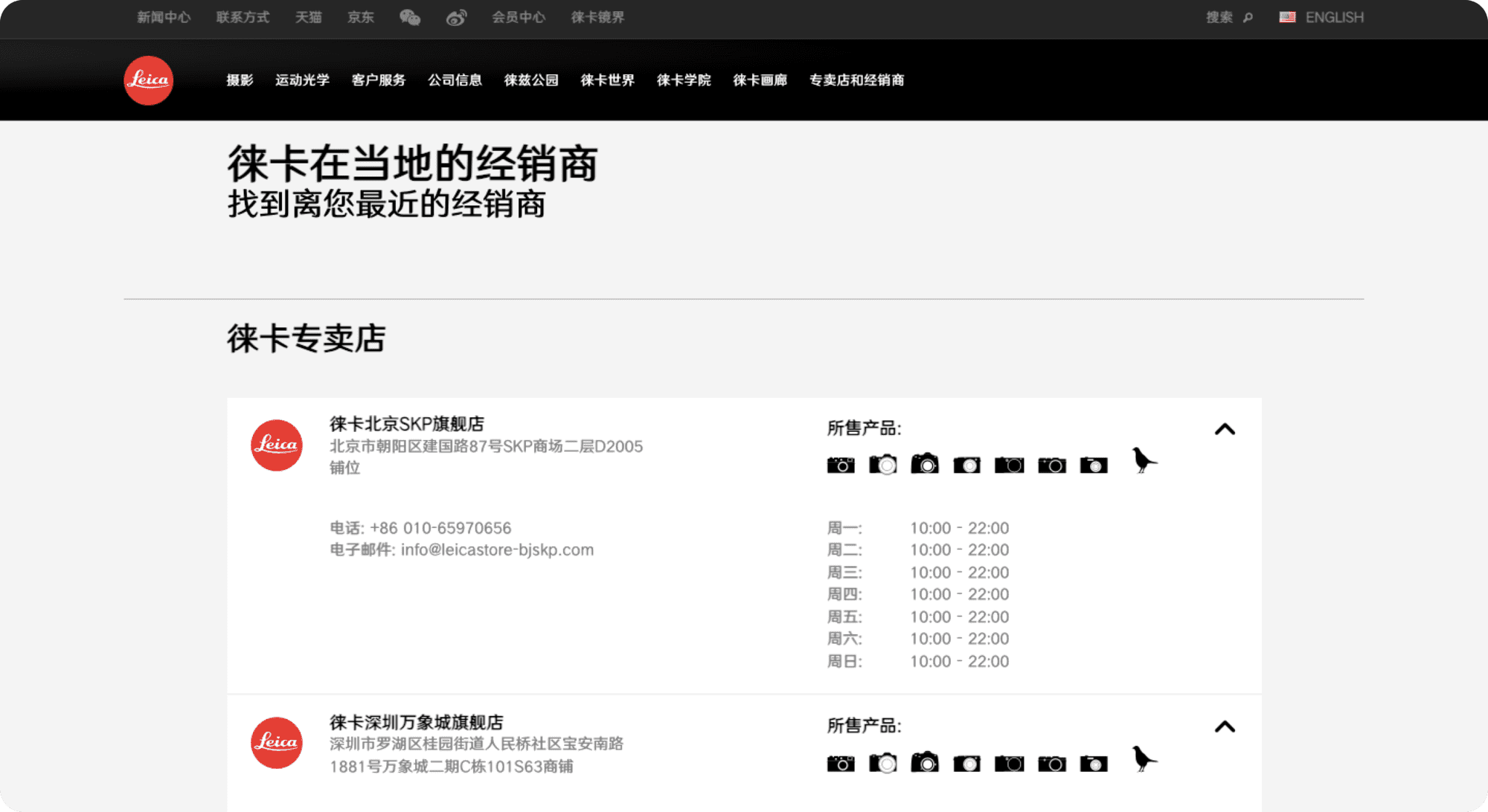1488x812 pixels.
Task: Click fifth camera icon in Shenzhen store products
Action: tap(1010, 763)
